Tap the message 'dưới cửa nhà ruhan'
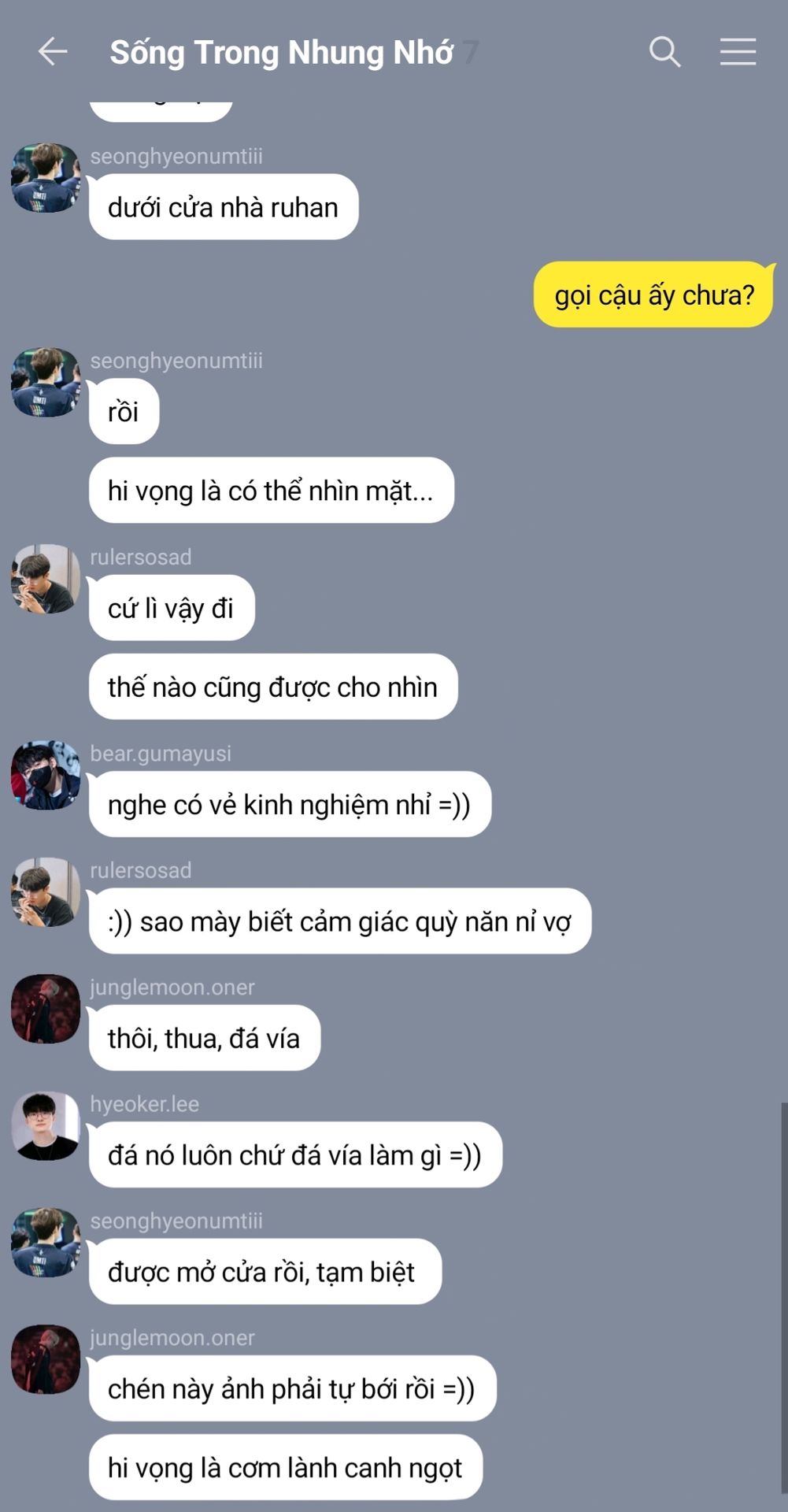The image size is (788, 1512). click(x=224, y=207)
